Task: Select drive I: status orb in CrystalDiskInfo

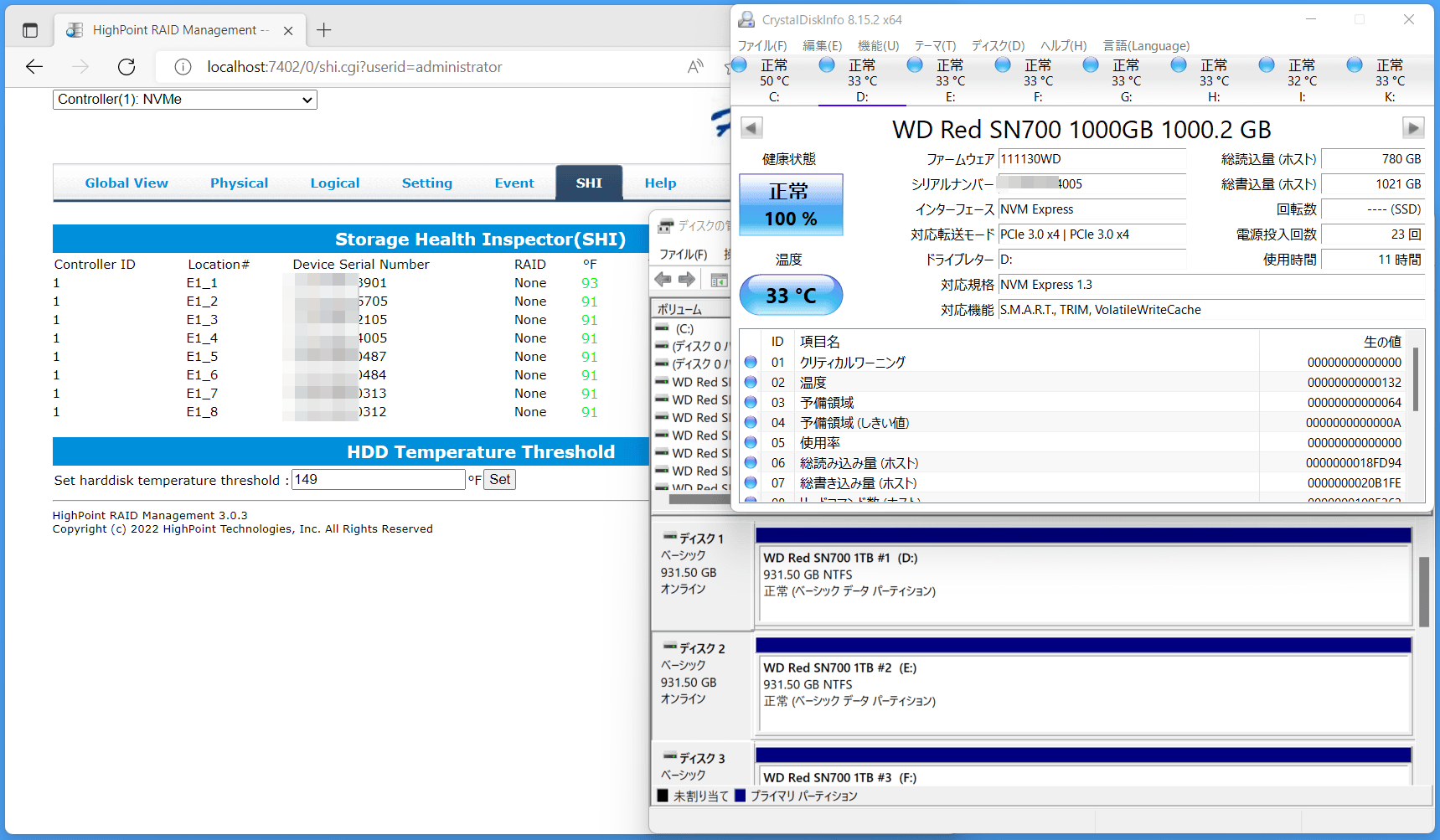Action: (x=1267, y=65)
